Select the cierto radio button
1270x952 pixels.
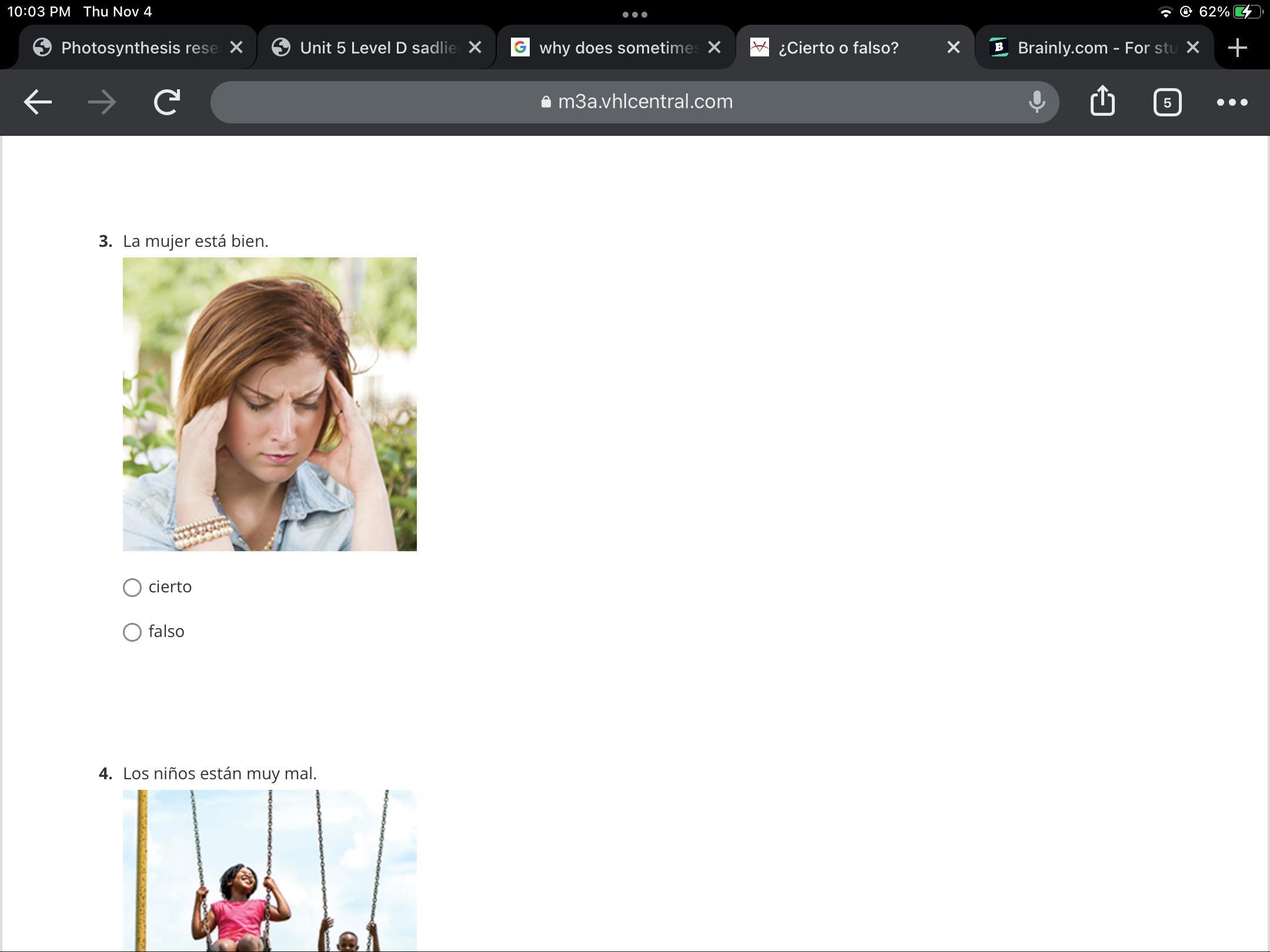click(132, 588)
